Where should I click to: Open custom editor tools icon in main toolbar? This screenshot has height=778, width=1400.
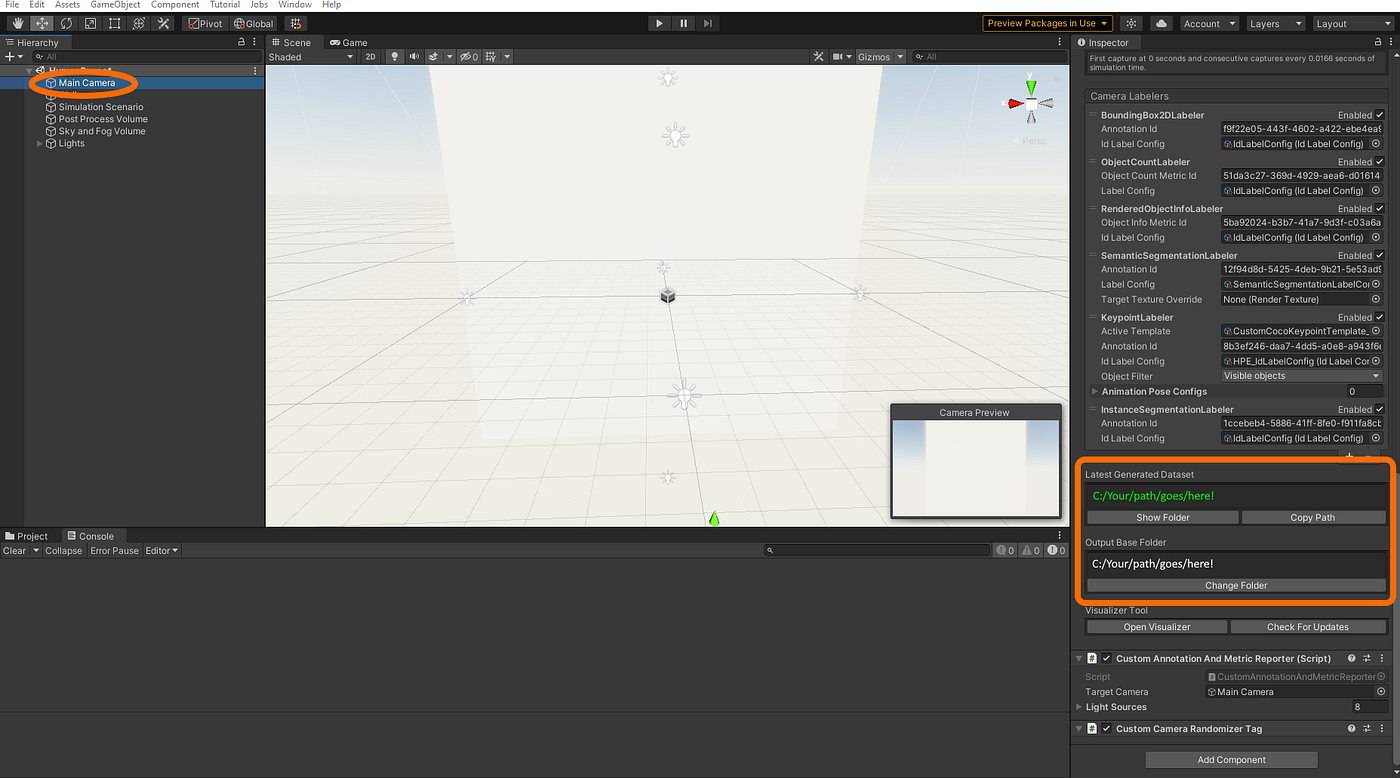[x=164, y=23]
